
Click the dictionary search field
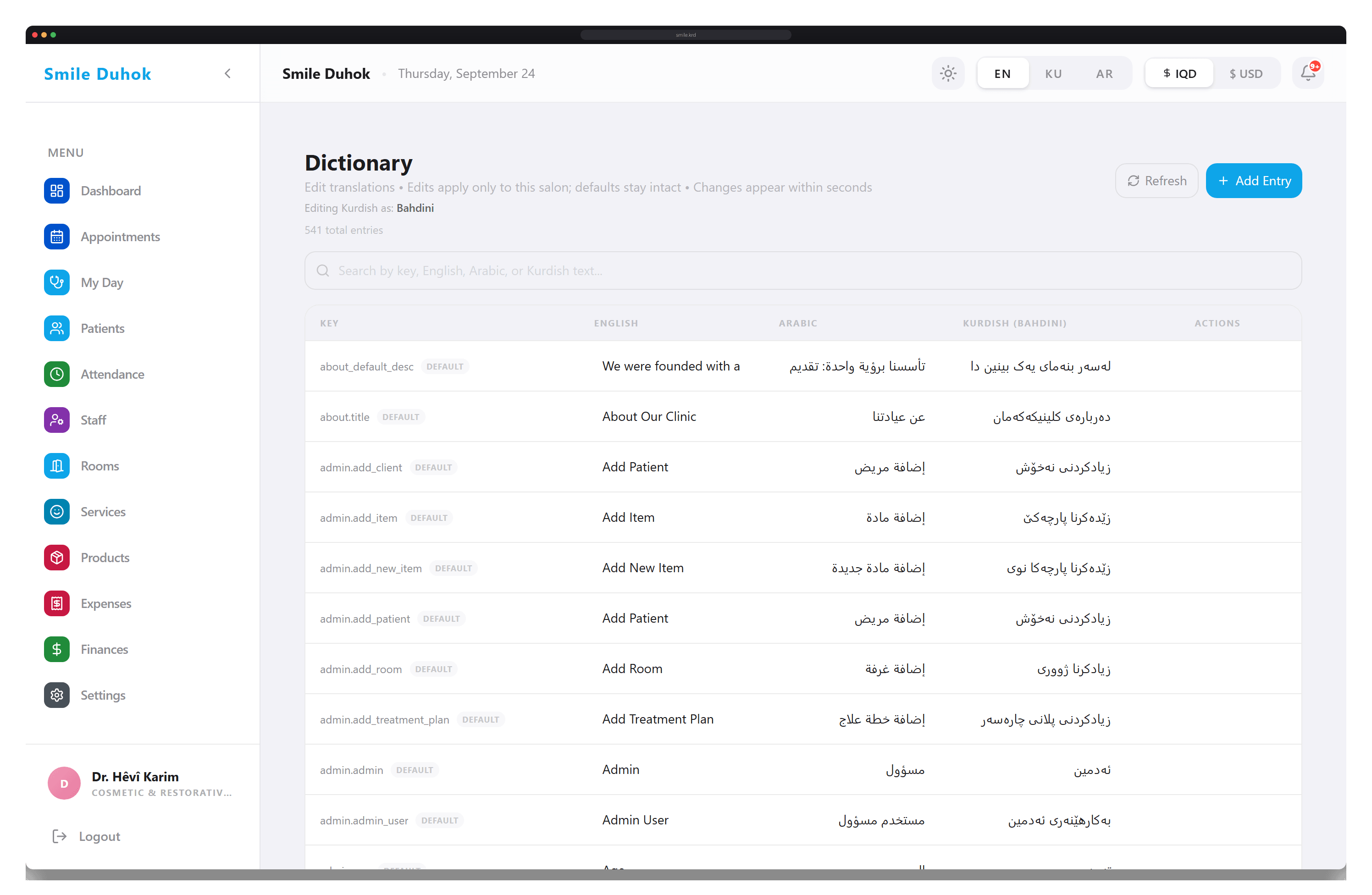tap(803, 270)
